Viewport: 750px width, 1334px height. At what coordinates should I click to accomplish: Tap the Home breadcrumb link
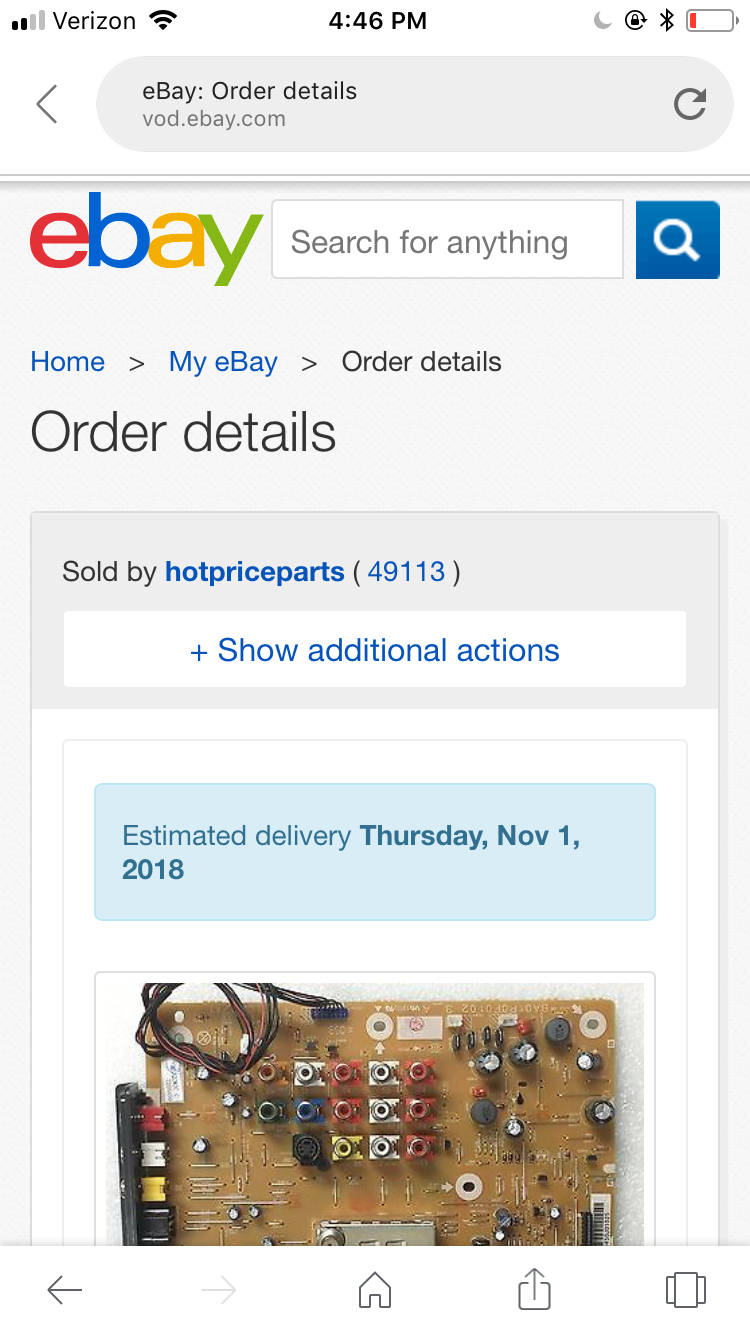(x=68, y=362)
